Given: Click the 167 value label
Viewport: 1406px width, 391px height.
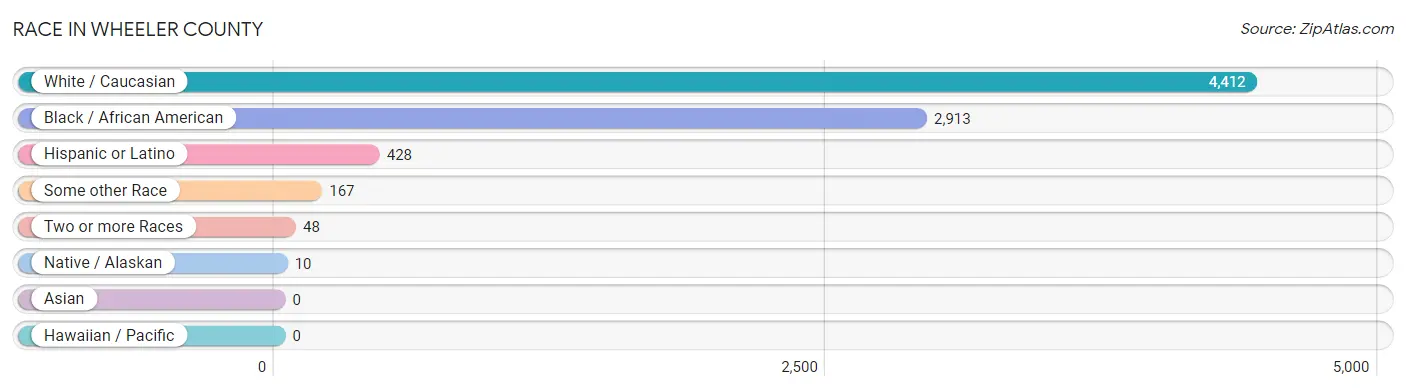Looking at the screenshot, I should pos(342,190).
